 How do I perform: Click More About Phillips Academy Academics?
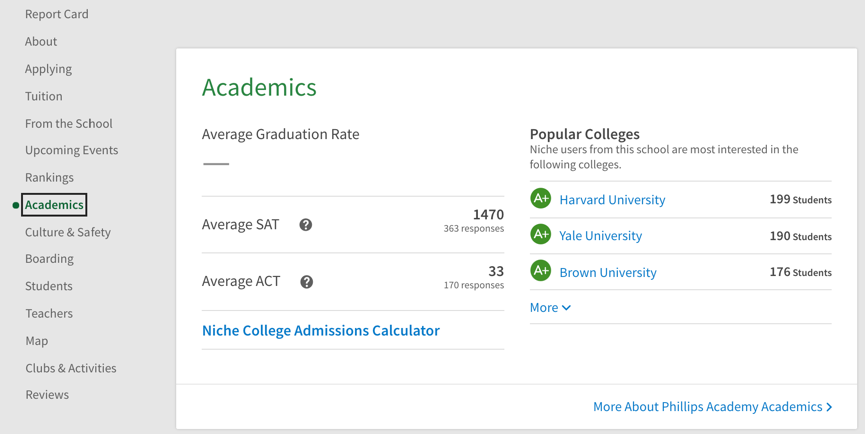pyautogui.click(x=713, y=406)
